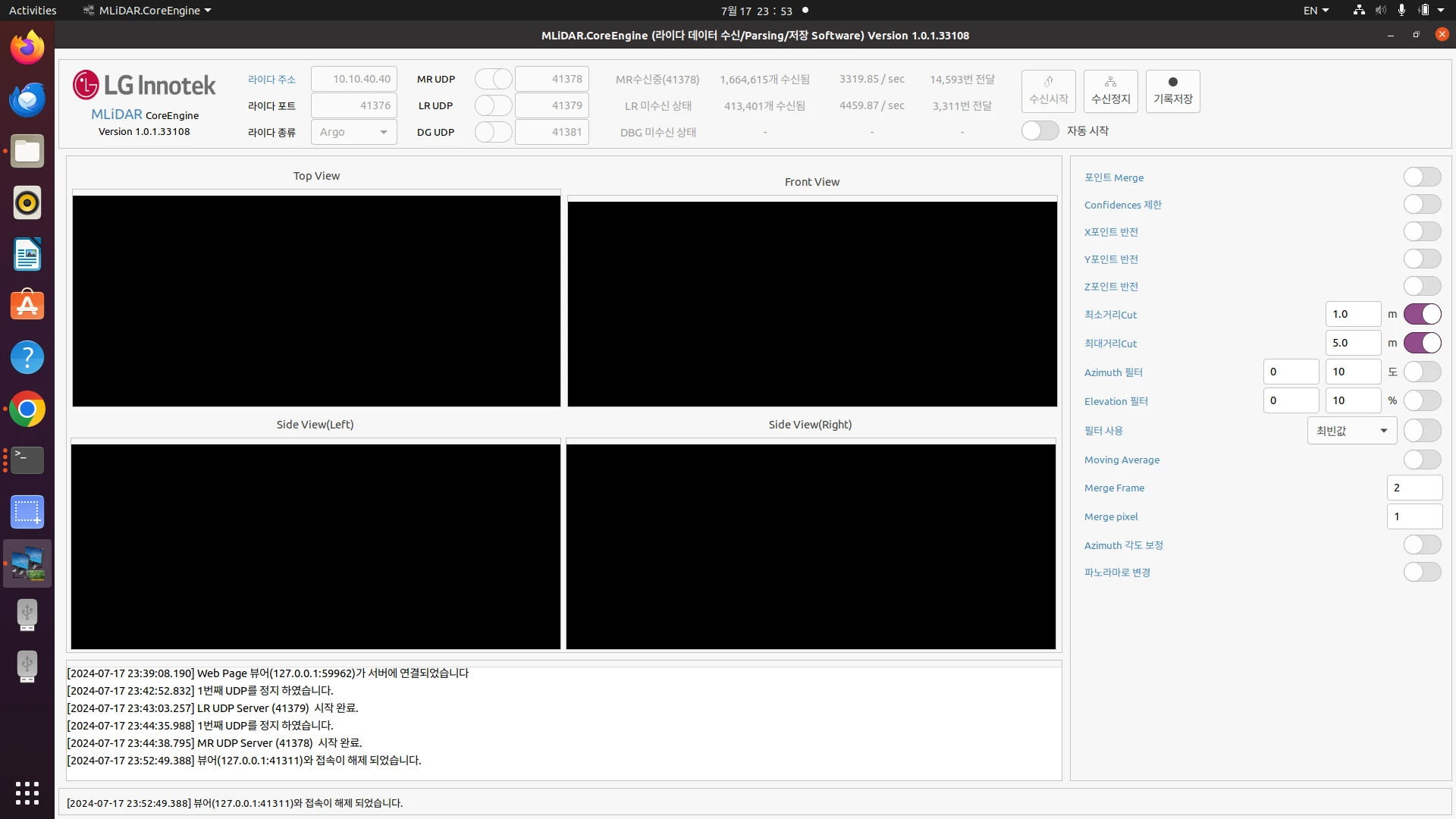The height and width of the screenshot is (819, 1456).
Task: Toggle Azimuth 각도 보정 switch
Action: coord(1422,544)
